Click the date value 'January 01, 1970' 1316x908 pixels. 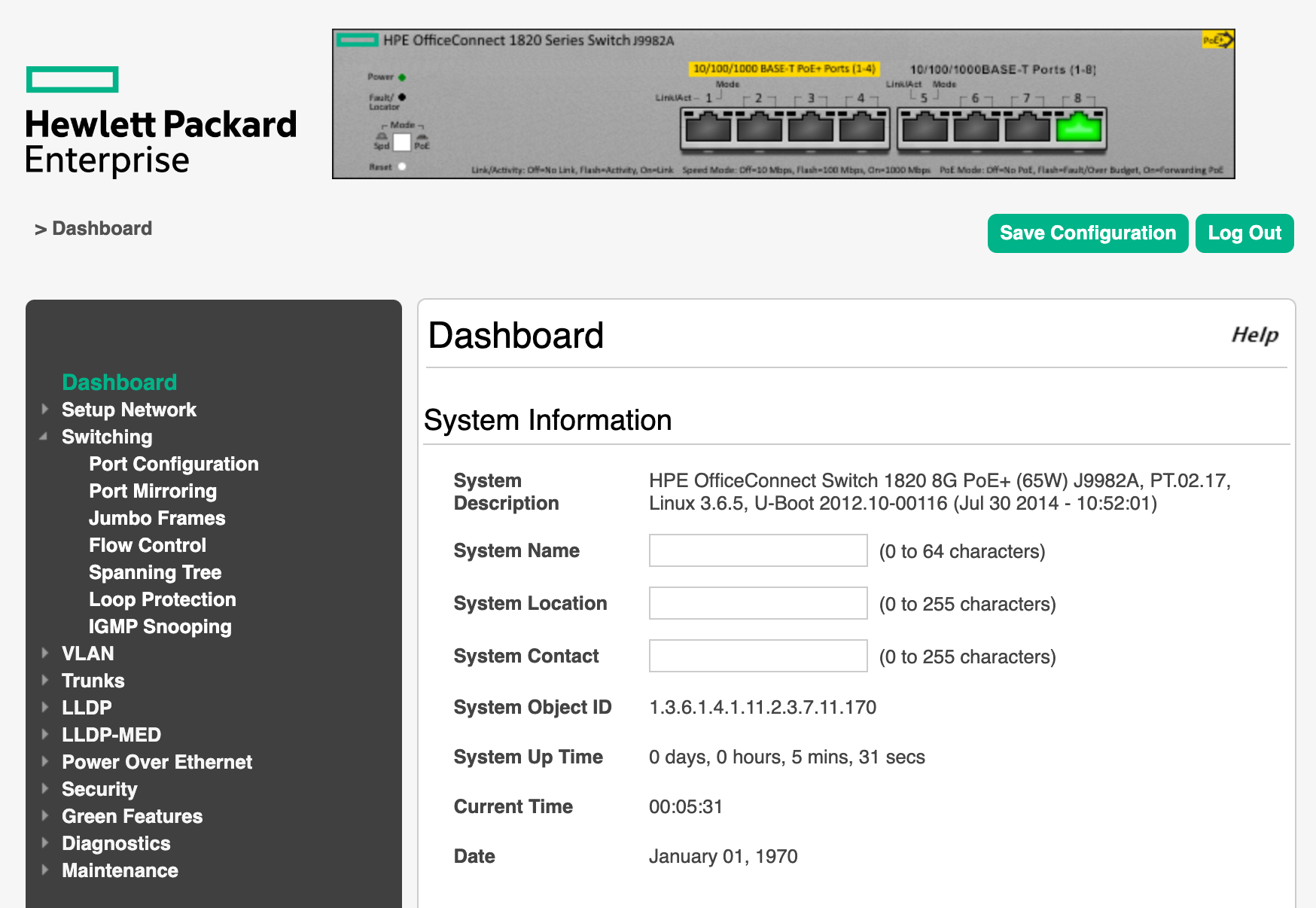pos(723,856)
